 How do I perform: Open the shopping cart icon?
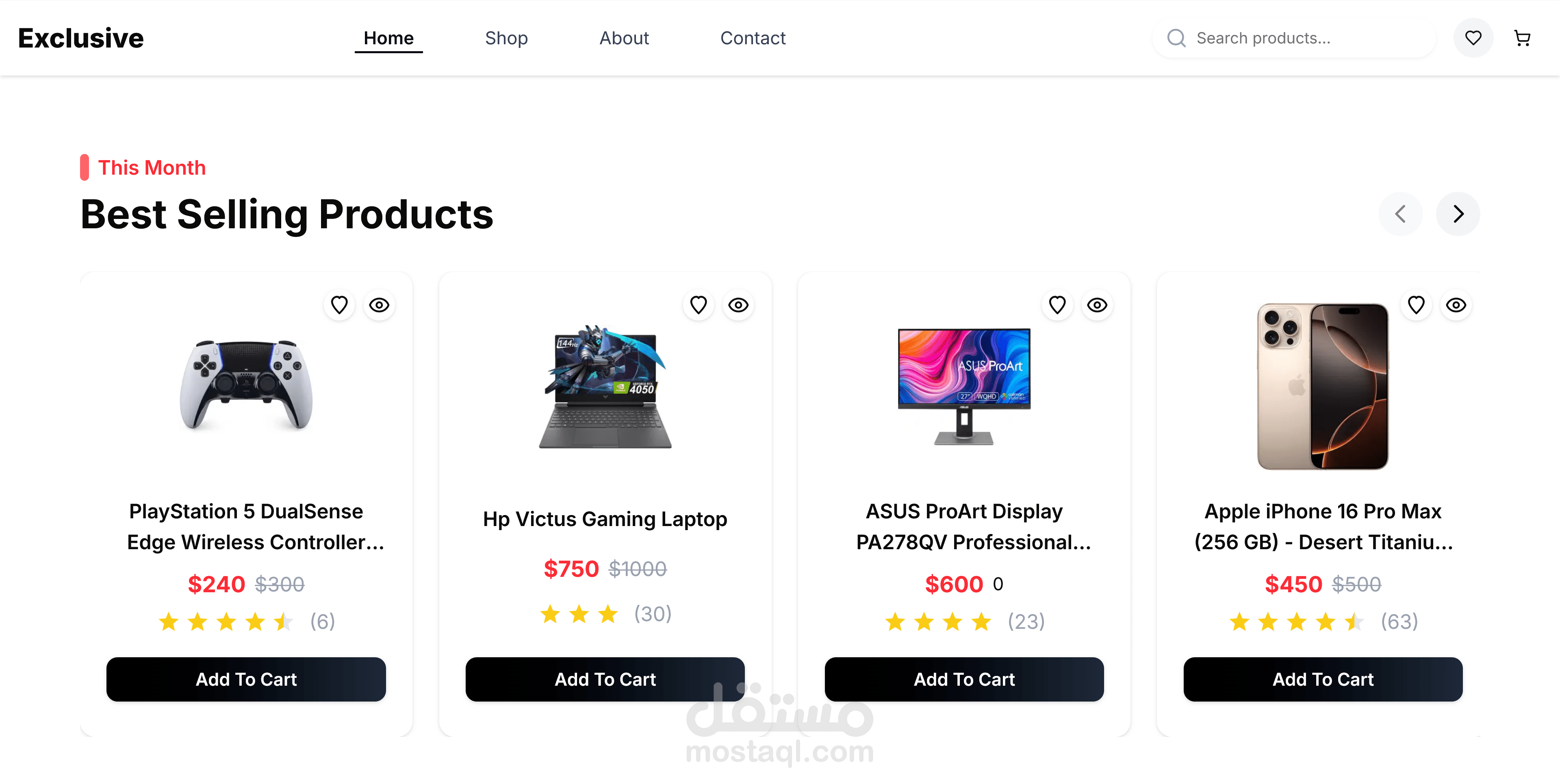coord(1522,38)
